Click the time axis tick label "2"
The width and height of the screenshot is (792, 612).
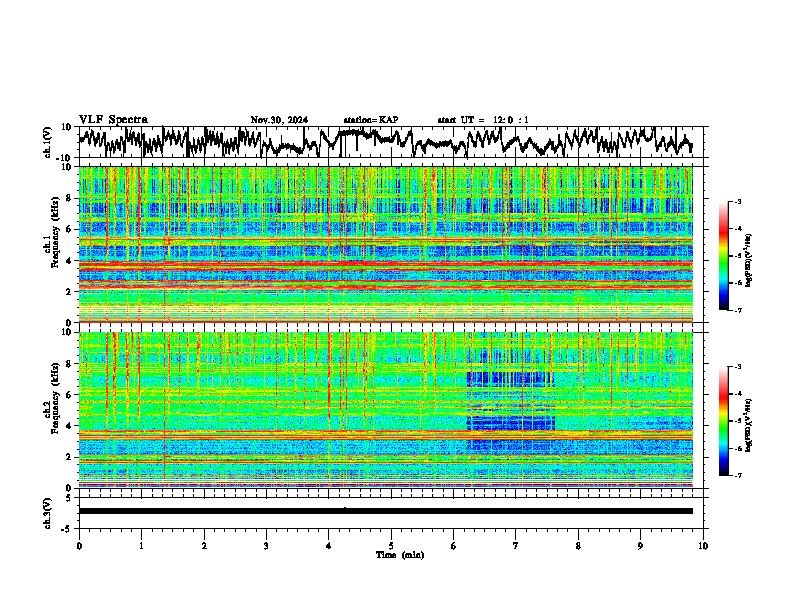point(204,546)
